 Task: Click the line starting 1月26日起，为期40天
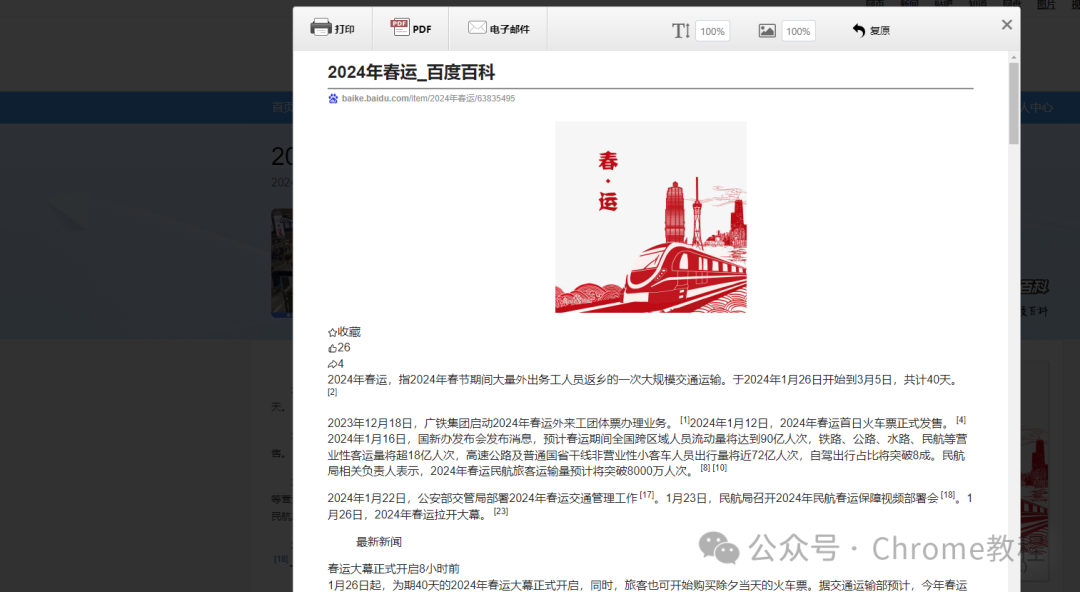pos(647,585)
